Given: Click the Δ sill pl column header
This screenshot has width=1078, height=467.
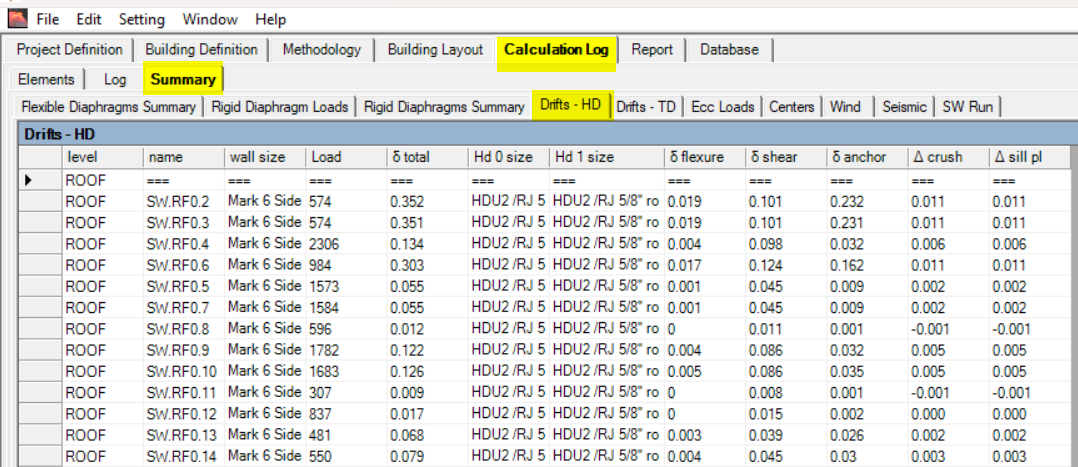Looking at the screenshot, I should [1029, 157].
